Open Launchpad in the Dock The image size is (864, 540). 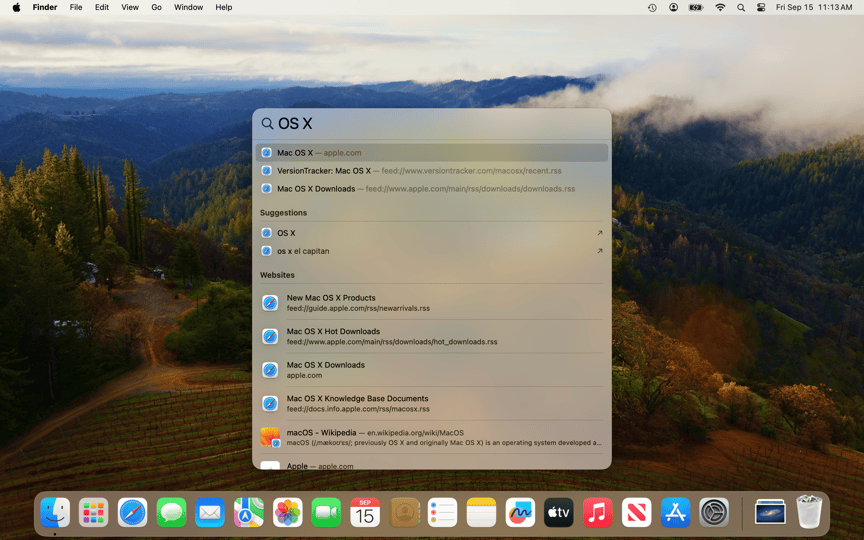(94, 512)
